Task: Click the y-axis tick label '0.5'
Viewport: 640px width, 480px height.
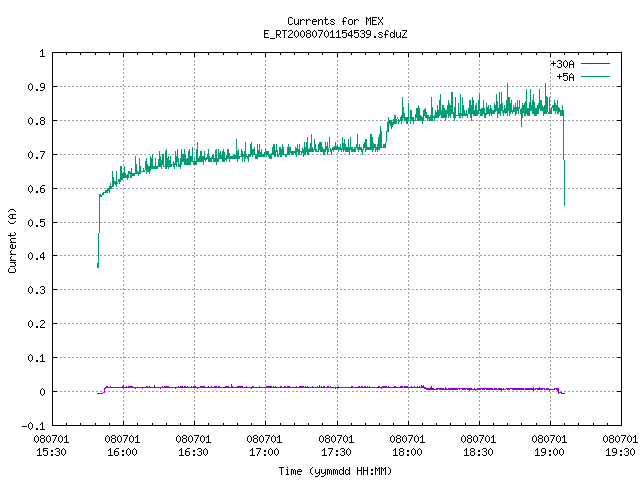Action: point(36,222)
